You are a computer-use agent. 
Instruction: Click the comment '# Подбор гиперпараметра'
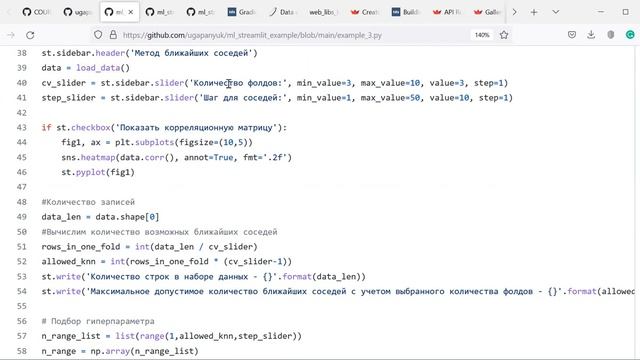[98, 321]
